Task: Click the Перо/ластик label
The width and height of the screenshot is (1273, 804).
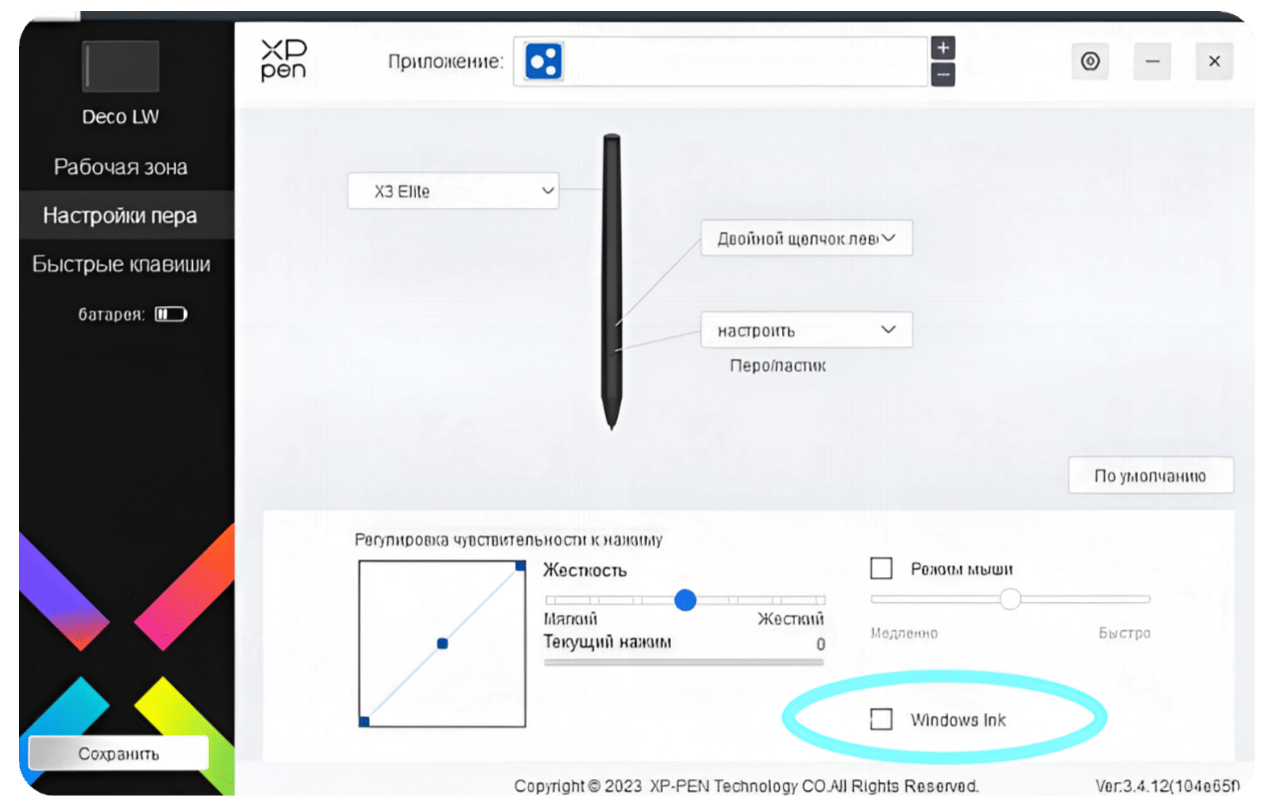Action: (778, 366)
